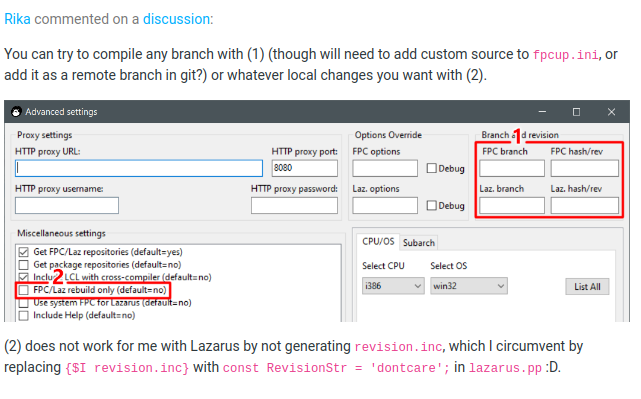Click the FPC hash/rev field

tap(585, 168)
